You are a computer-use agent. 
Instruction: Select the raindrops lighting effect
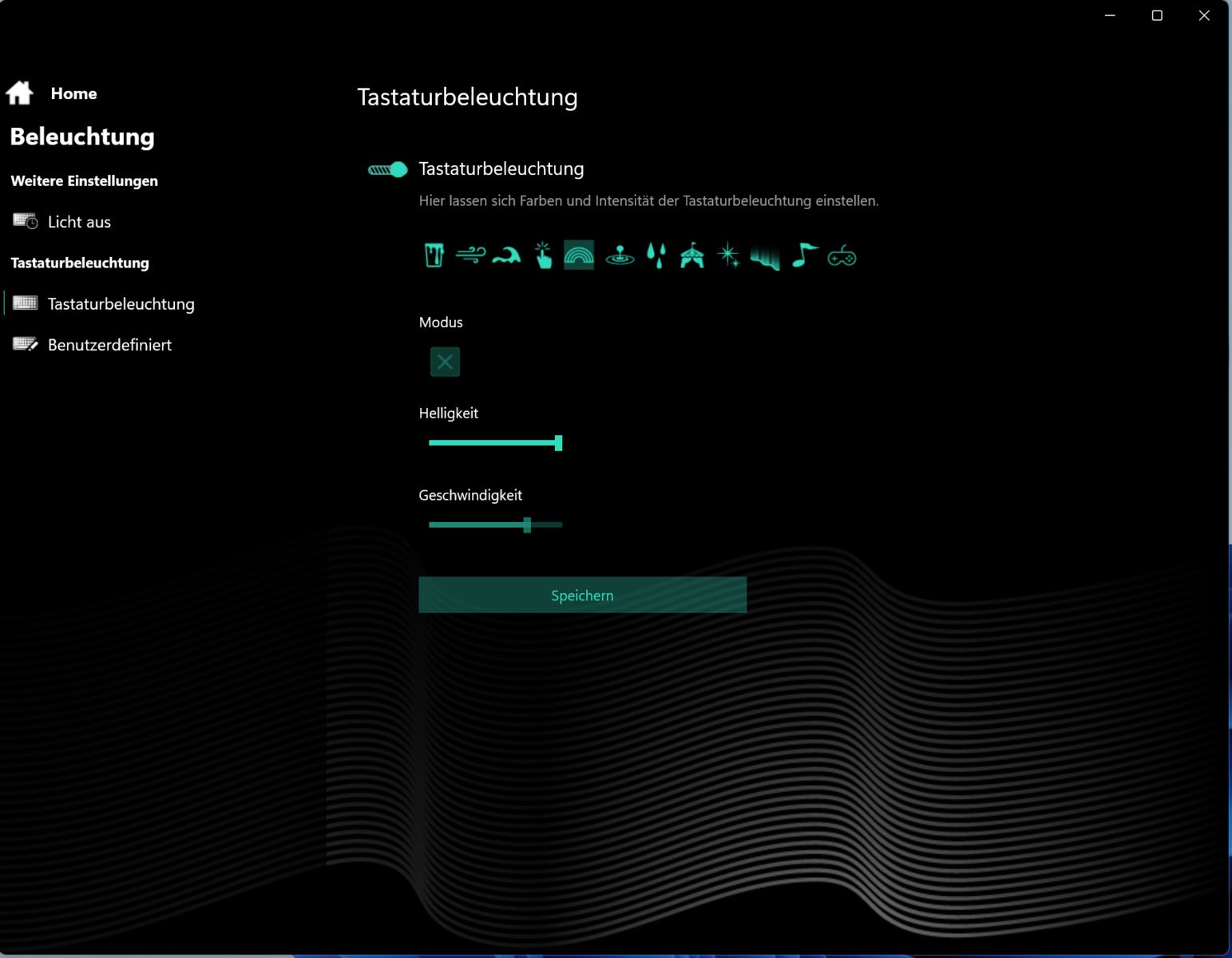[x=656, y=255]
